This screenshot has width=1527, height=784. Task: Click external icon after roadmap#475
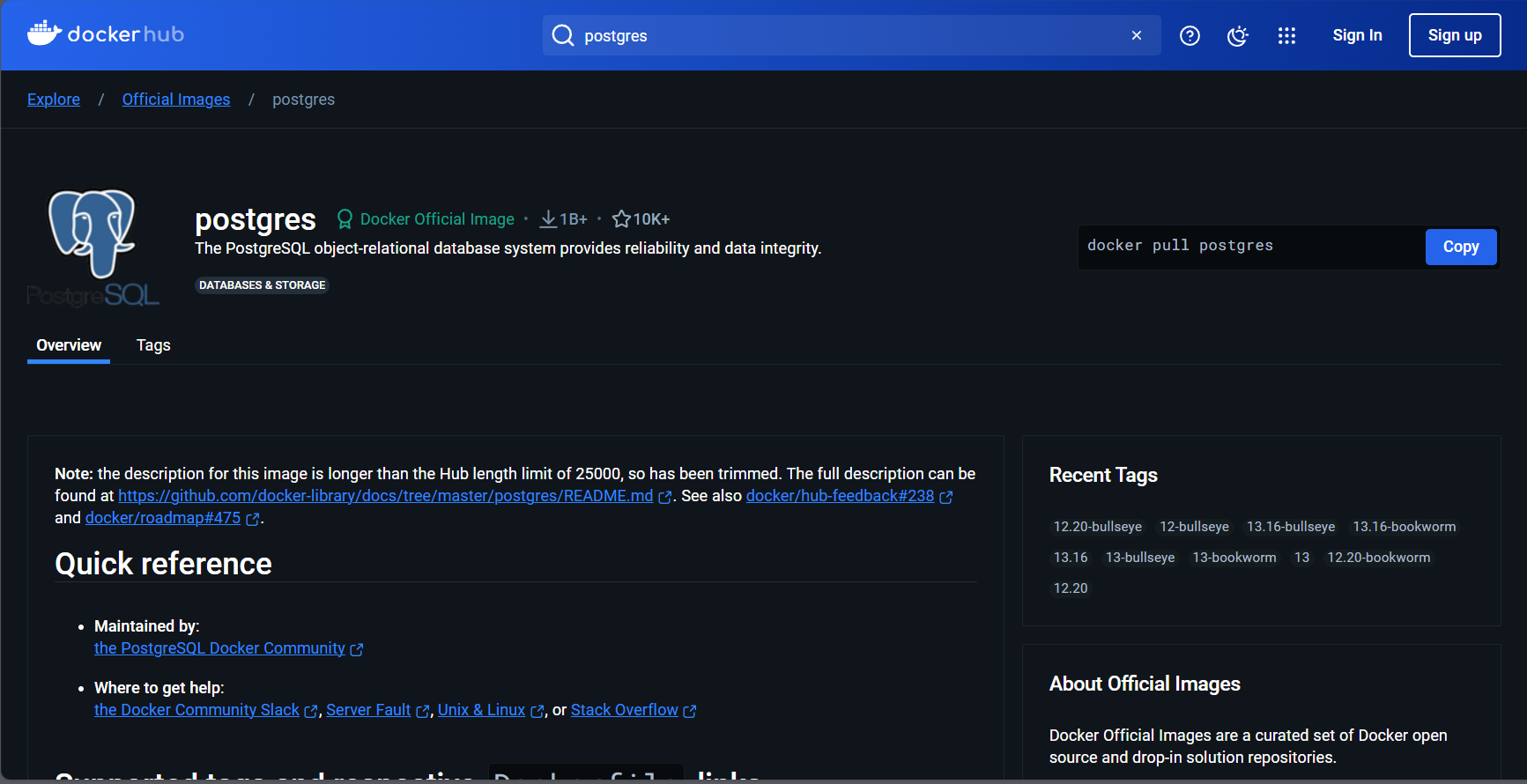click(x=253, y=519)
